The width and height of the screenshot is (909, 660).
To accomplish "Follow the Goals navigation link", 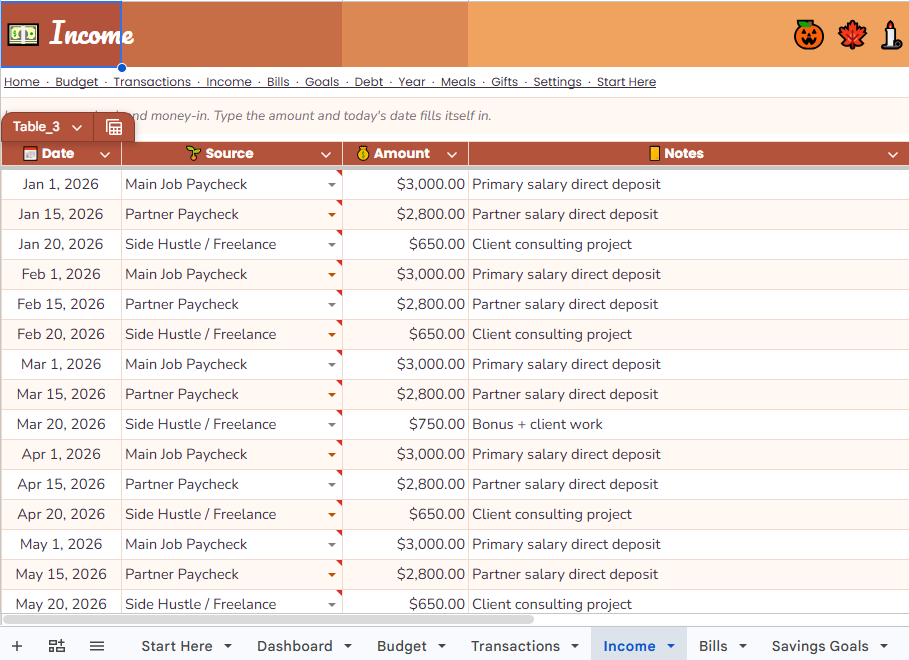I will coord(322,82).
